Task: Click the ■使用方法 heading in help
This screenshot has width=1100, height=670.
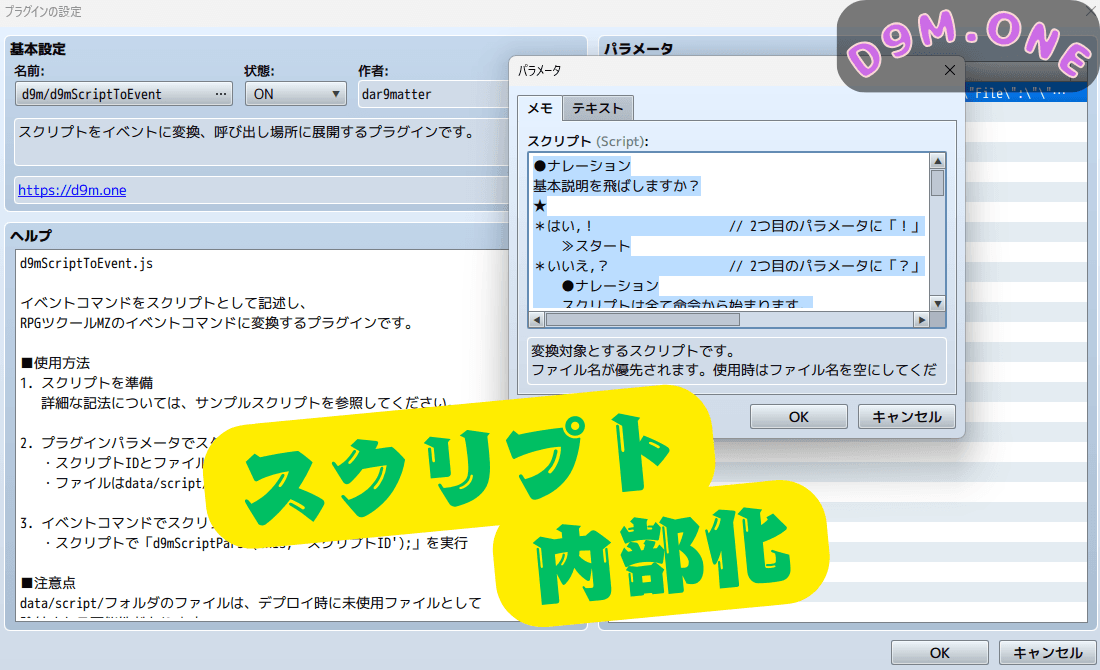Action: tap(55, 363)
